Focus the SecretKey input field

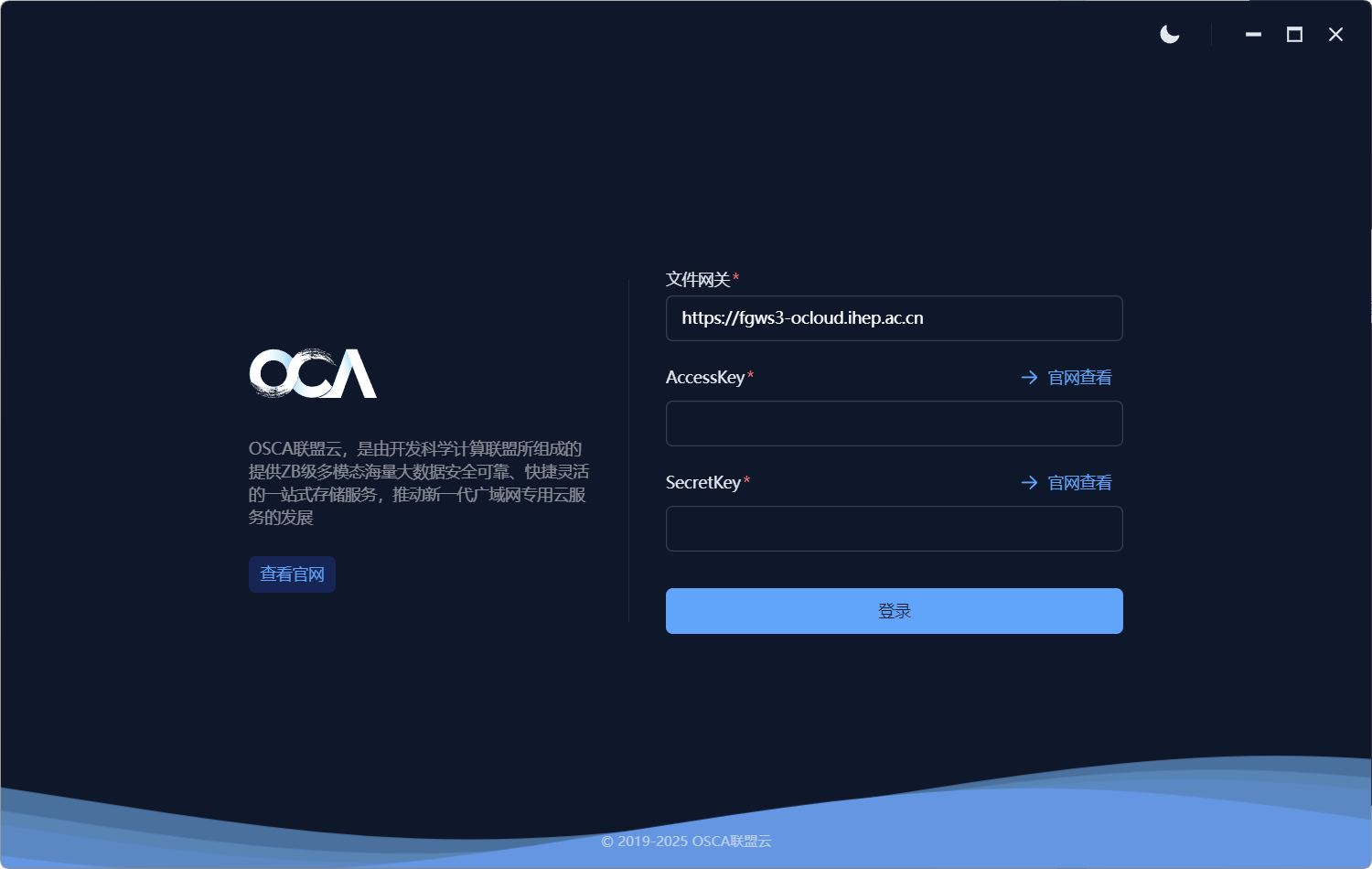pyautogui.click(x=894, y=529)
